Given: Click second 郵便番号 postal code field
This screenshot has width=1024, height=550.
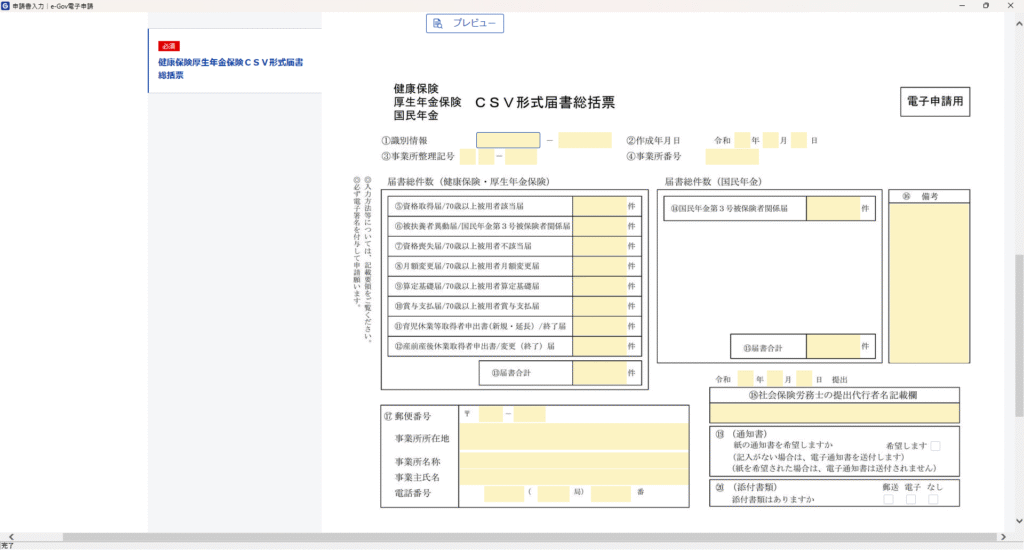Looking at the screenshot, I should pos(529,414).
